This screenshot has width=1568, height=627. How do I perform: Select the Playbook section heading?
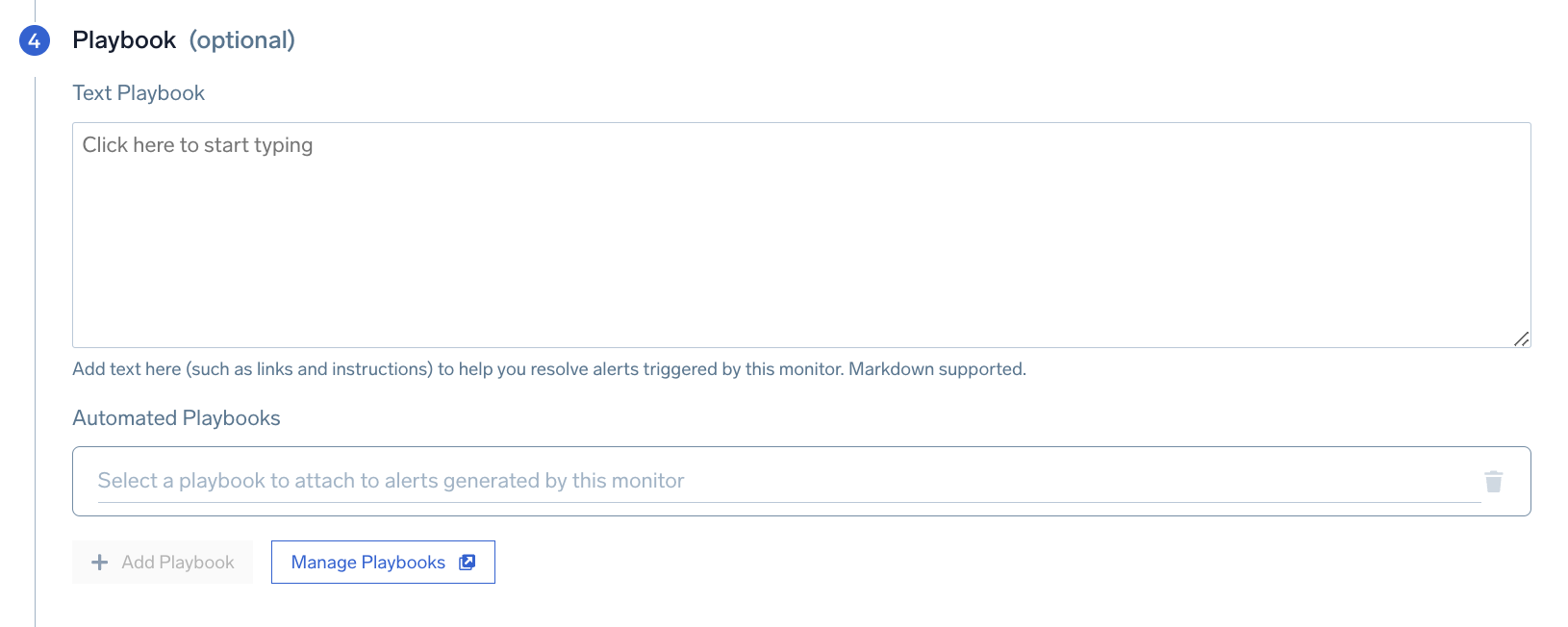coord(124,40)
